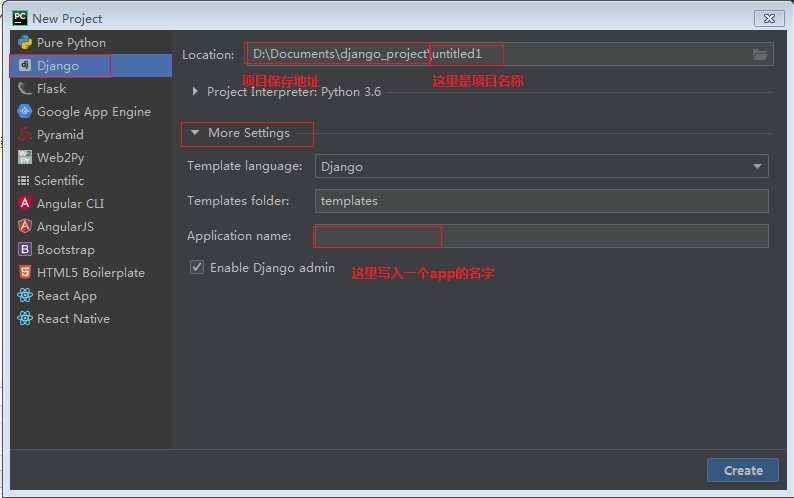Click the Bootstrap B icon
This screenshot has width=794, height=498.
(24, 249)
